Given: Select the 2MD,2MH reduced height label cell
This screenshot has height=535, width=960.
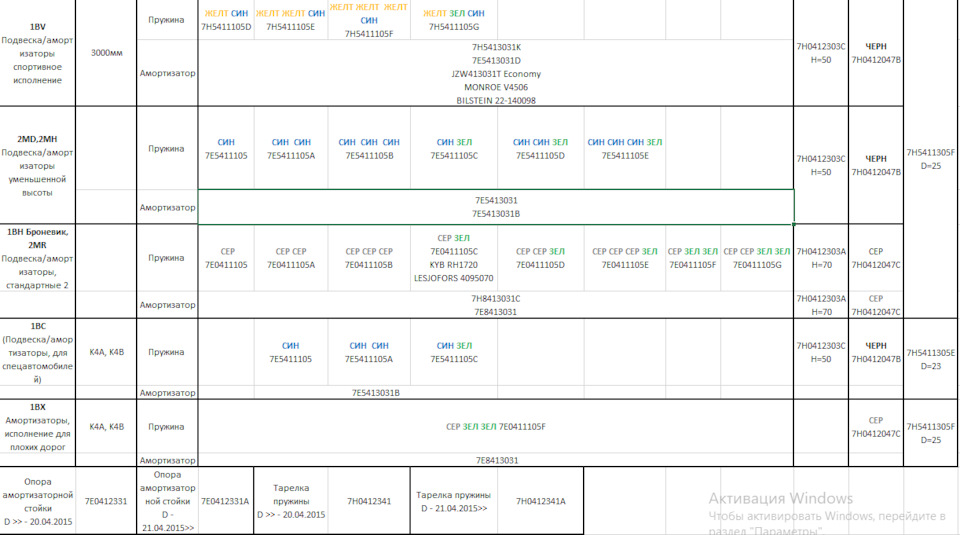Looking at the screenshot, I should [x=37, y=165].
